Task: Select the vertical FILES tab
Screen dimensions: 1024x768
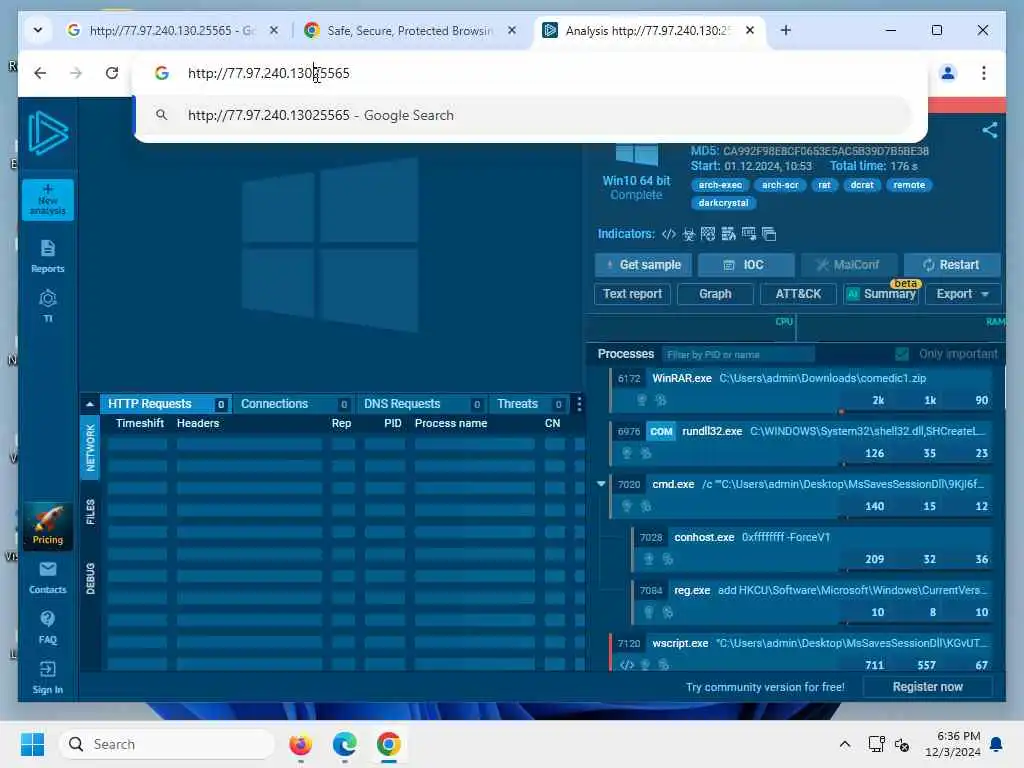Action: pos(90,512)
